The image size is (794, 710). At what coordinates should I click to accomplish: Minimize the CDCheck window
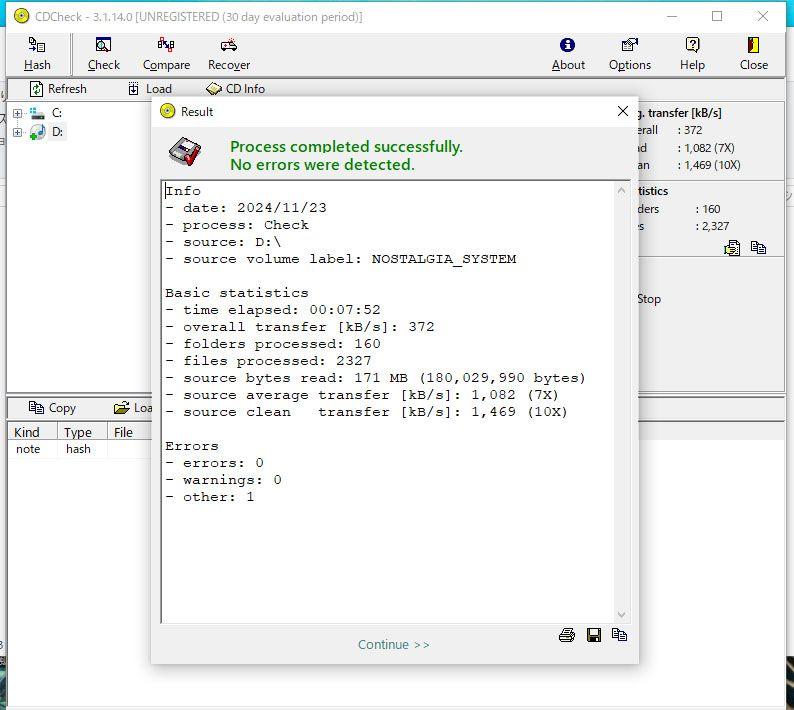[x=672, y=16]
